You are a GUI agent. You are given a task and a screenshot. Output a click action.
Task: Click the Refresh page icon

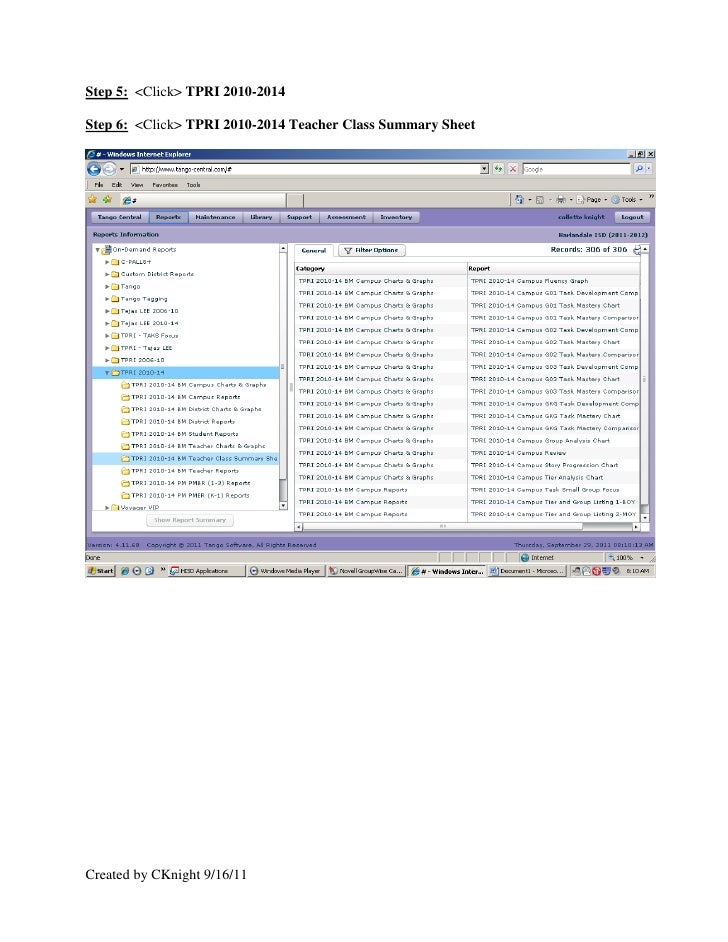(x=498, y=169)
